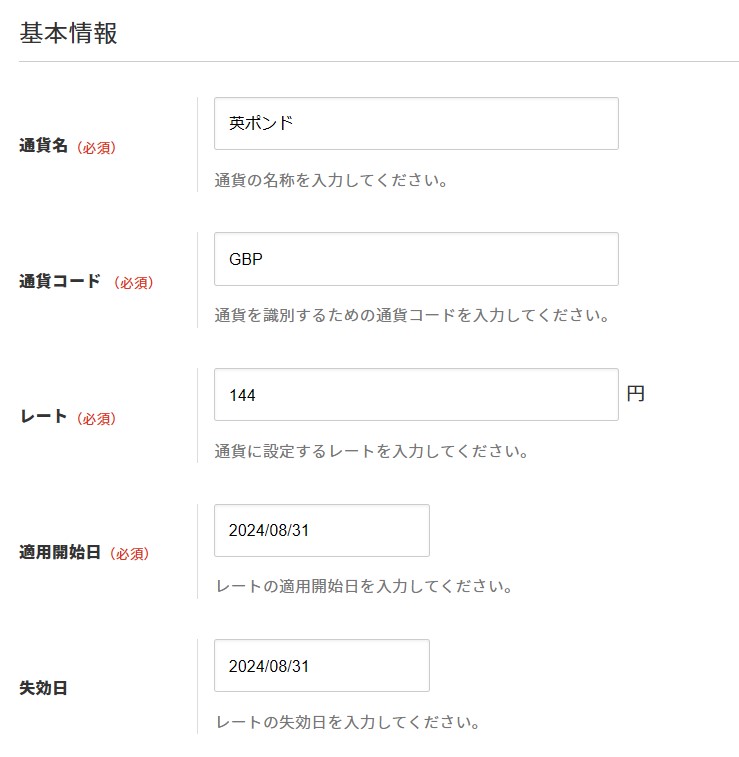Click the 失効日 date input
The image size is (739, 757).
(x=321, y=666)
